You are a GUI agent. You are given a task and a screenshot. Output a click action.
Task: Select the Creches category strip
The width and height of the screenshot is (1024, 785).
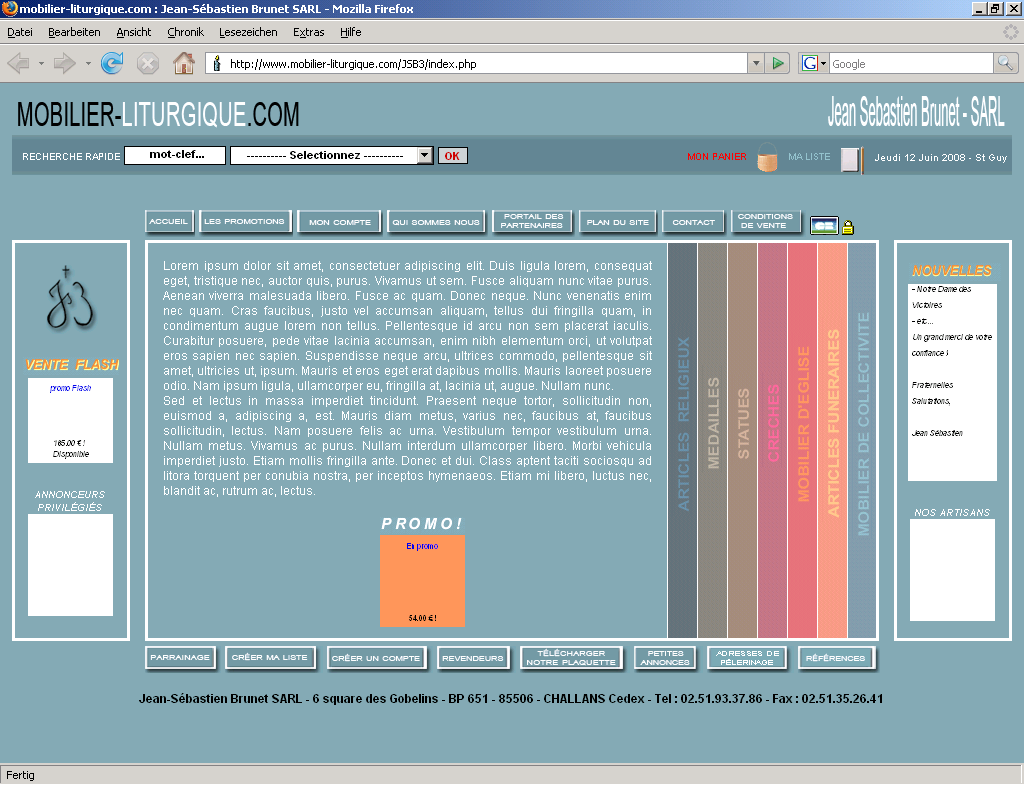(773, 440)
